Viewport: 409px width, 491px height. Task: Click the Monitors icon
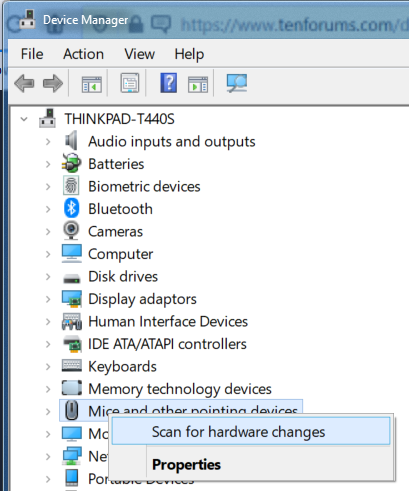[72, 434]
